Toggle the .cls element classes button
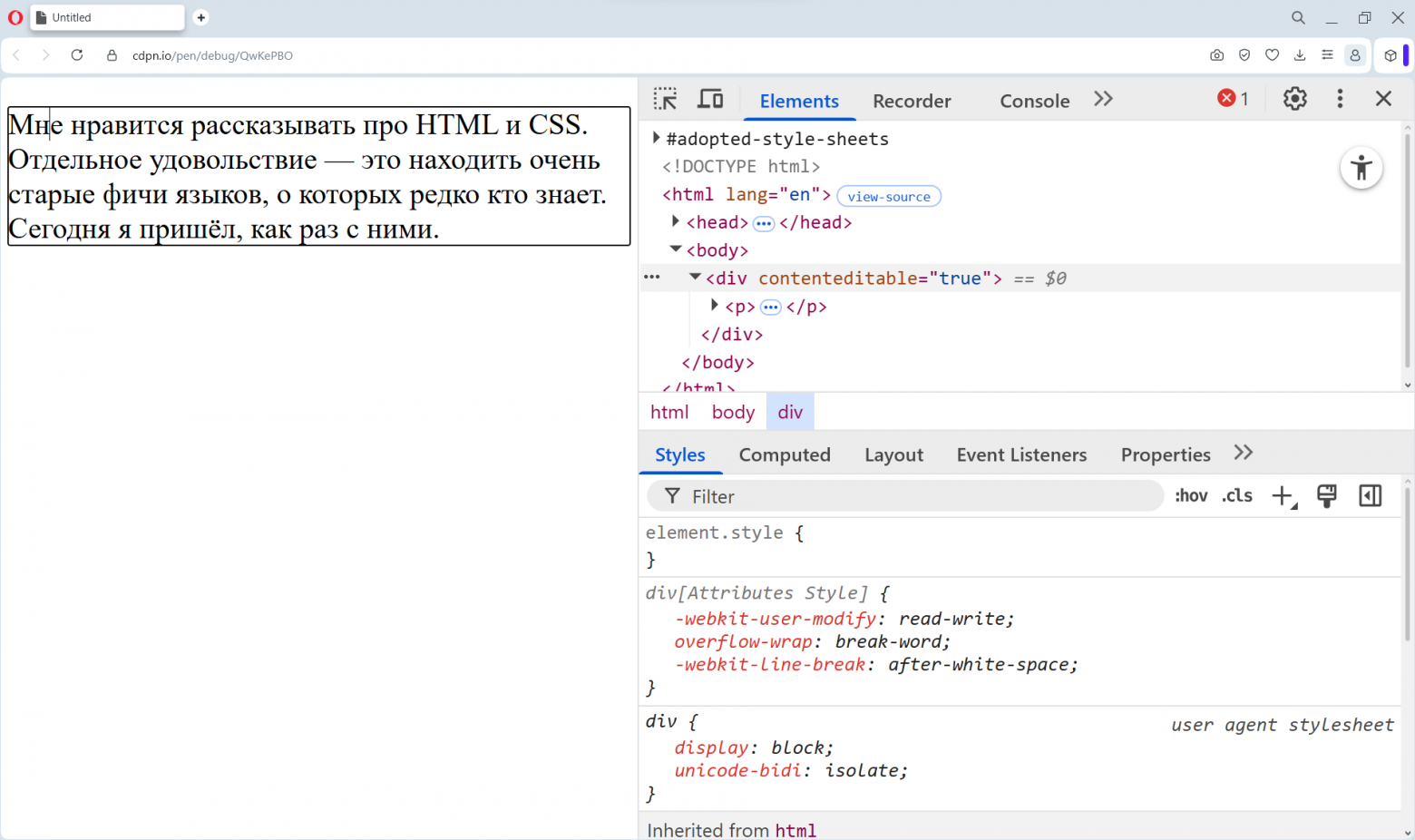Image resolution: width=1415 pixels, height=840 pixels. tap(1237, 496)
